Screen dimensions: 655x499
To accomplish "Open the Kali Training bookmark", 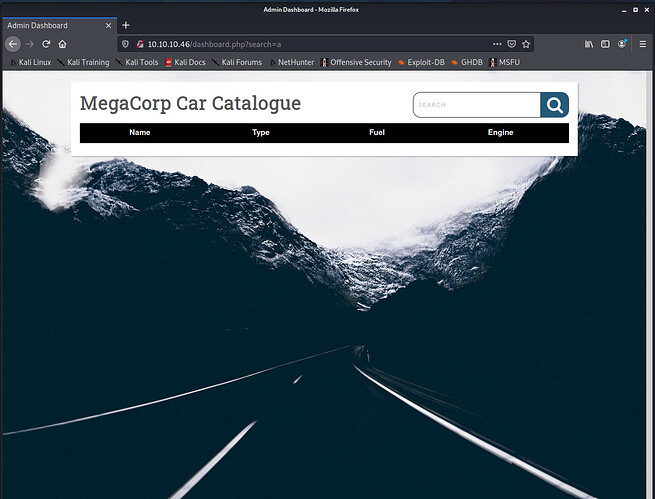I will click(83, 62).
